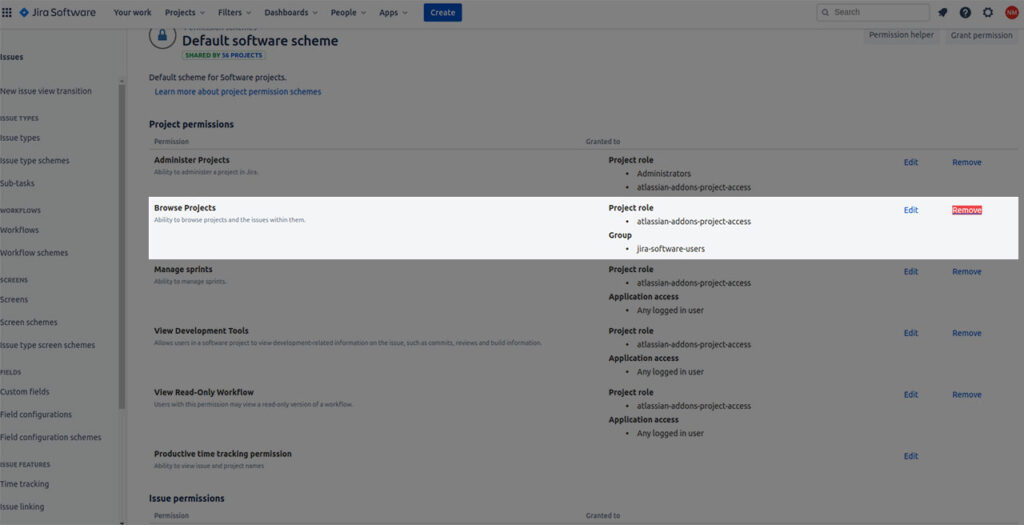Open Issue type screen schemes in sidebar

tap(48, 345)
